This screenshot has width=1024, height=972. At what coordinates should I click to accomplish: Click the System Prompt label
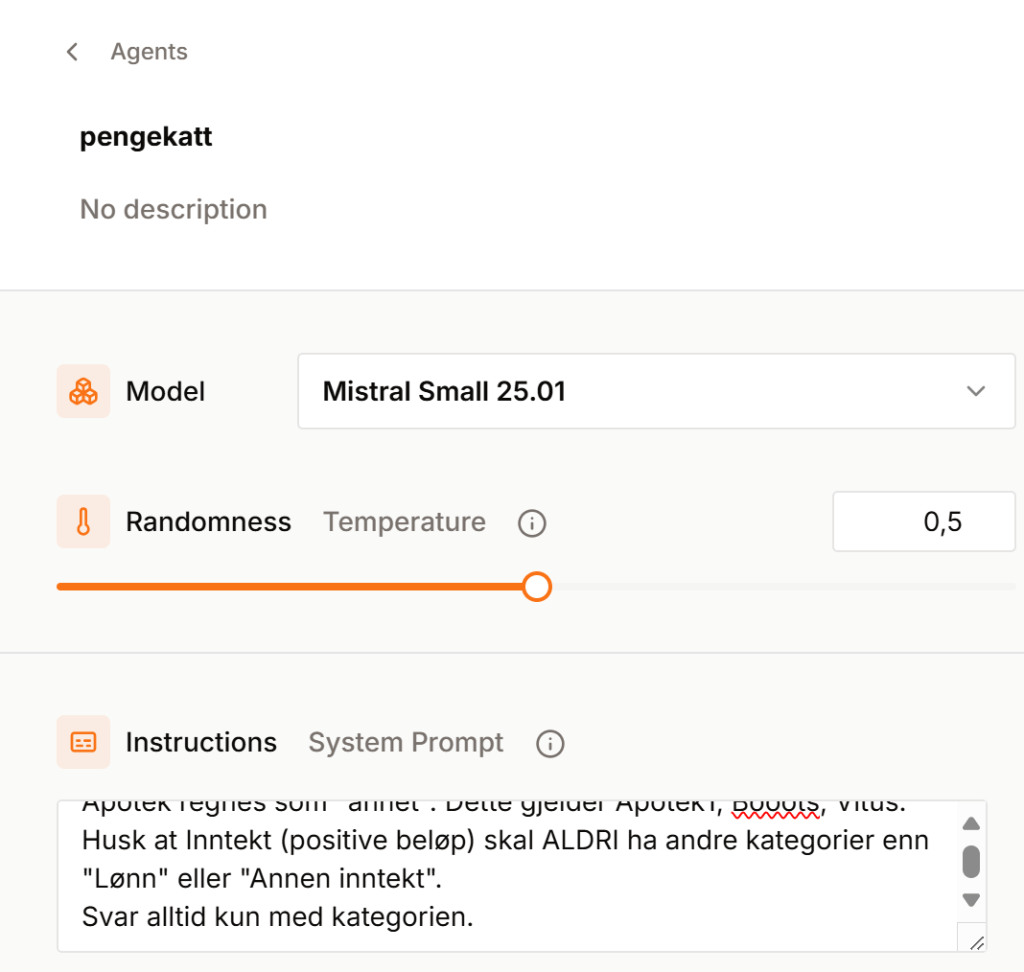pyautogui.click(x=406, y=743)
